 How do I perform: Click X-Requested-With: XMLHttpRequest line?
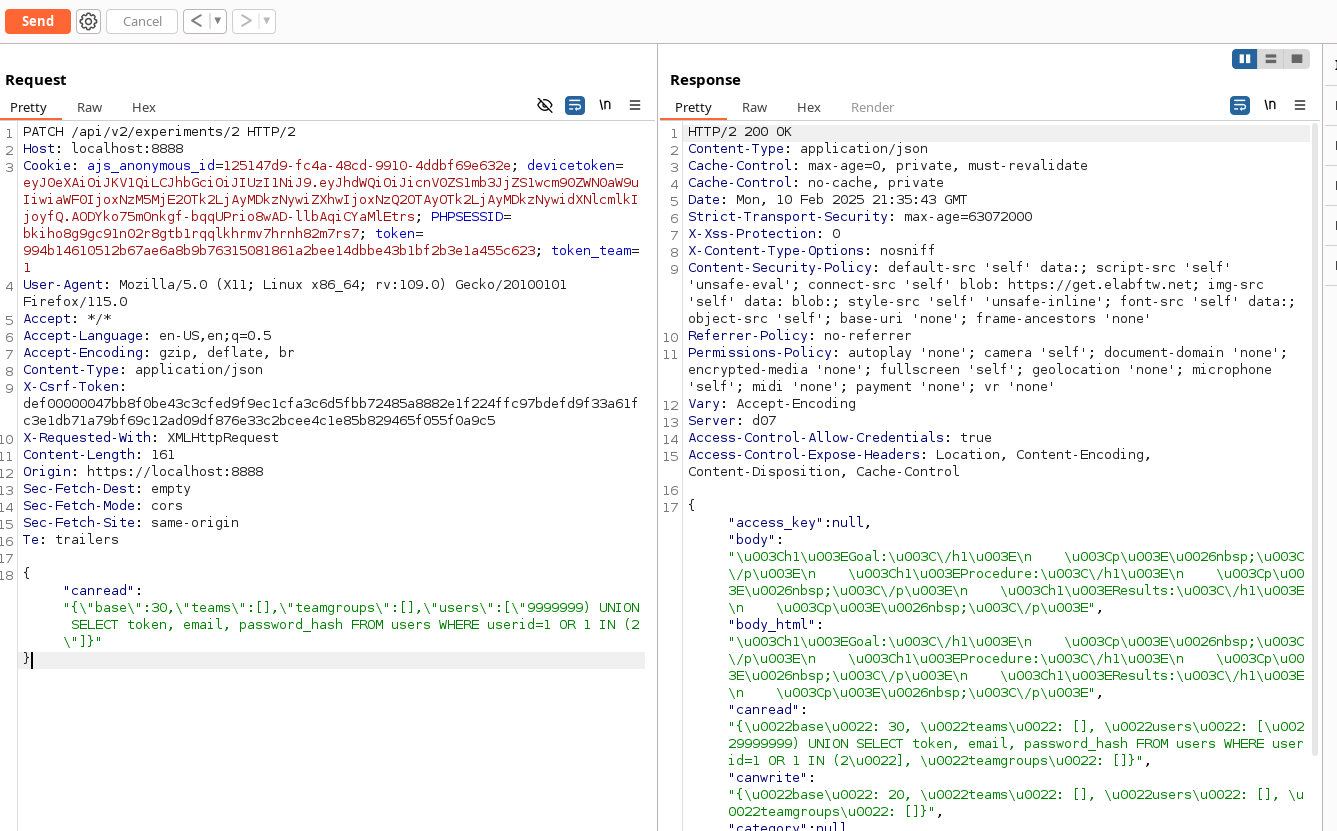point(151,437)
